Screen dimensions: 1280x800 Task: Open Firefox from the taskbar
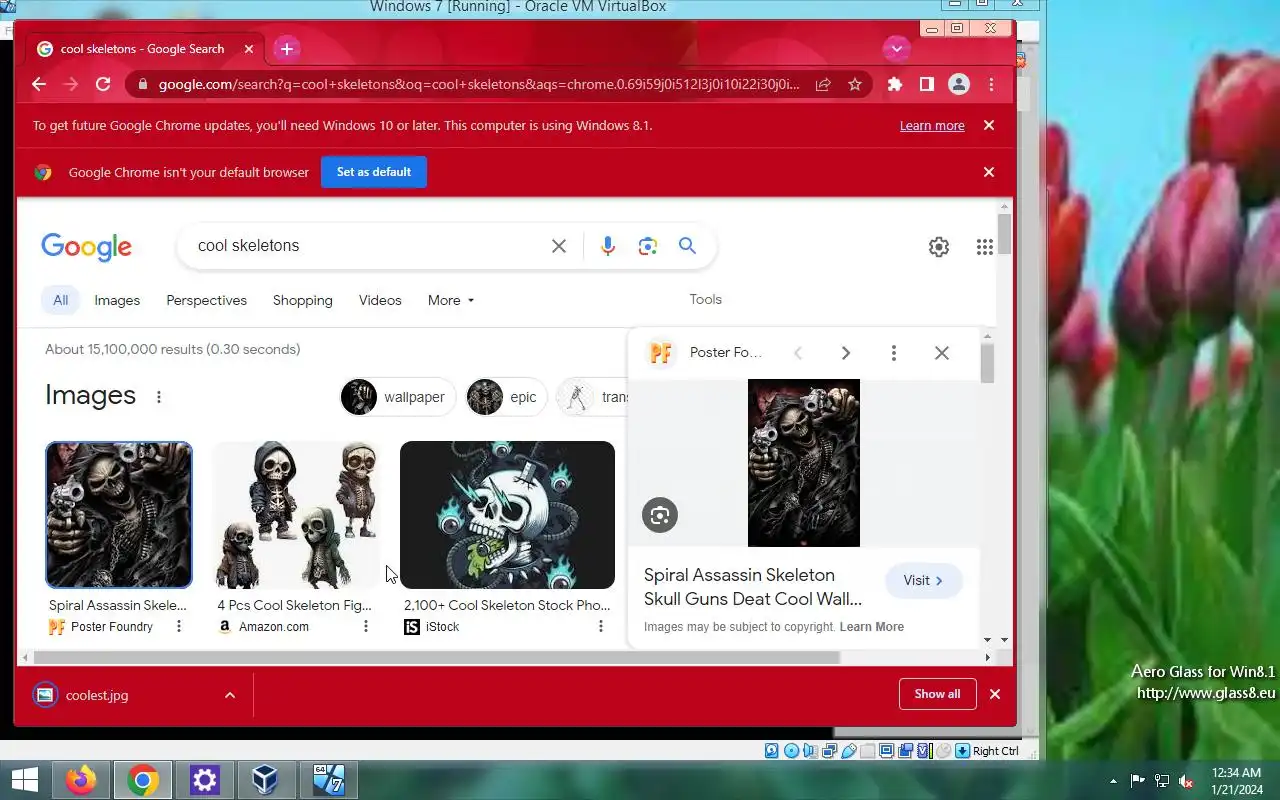click(x=81, y=780)
